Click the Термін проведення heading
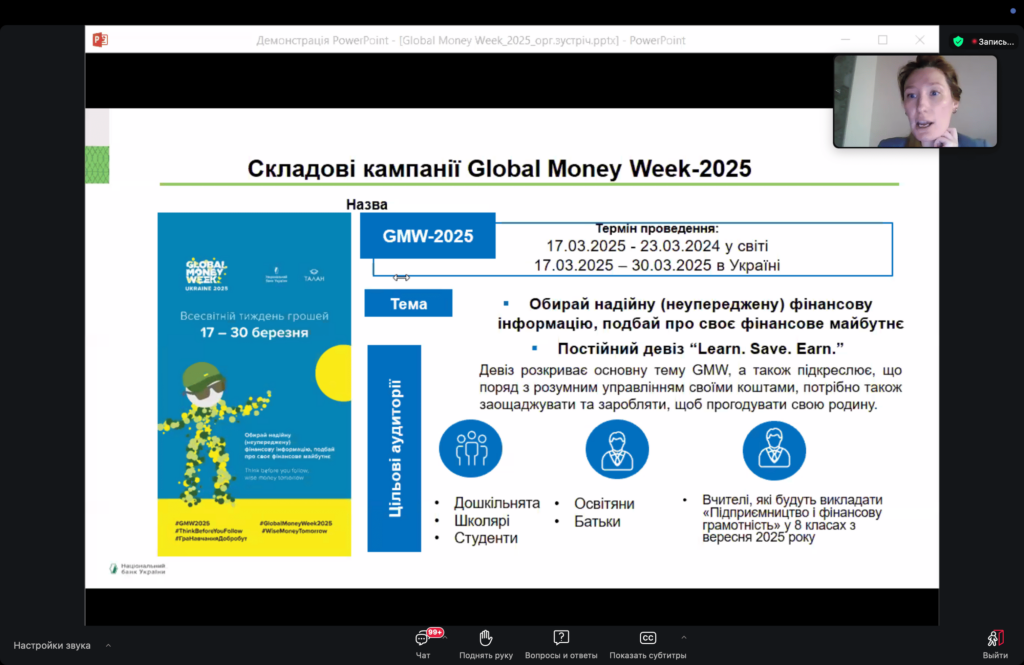The width and height of the screenshot is (1024, 665). pyautogui.click(x=657, y=229)
